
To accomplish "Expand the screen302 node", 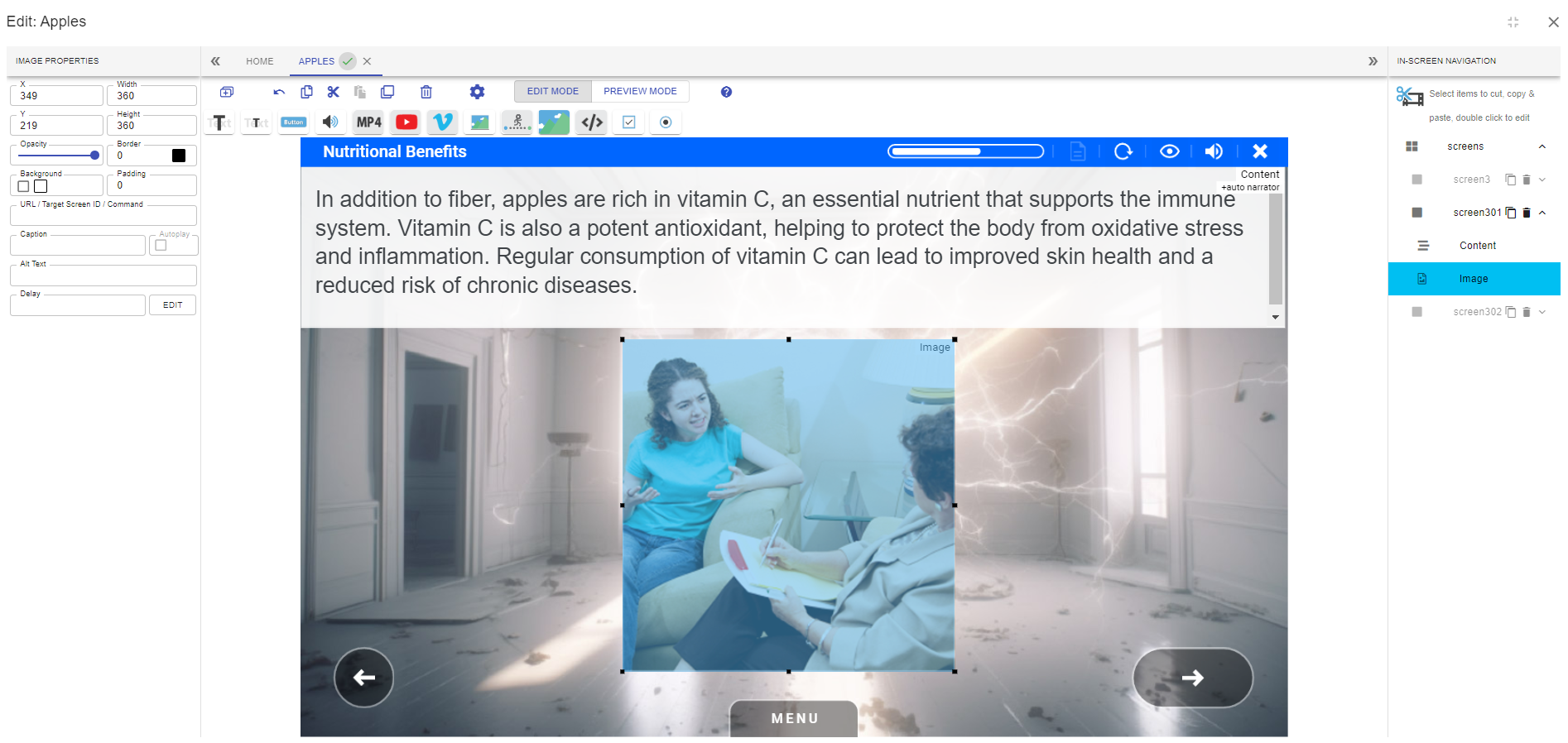I will (x=1542, y=312).
